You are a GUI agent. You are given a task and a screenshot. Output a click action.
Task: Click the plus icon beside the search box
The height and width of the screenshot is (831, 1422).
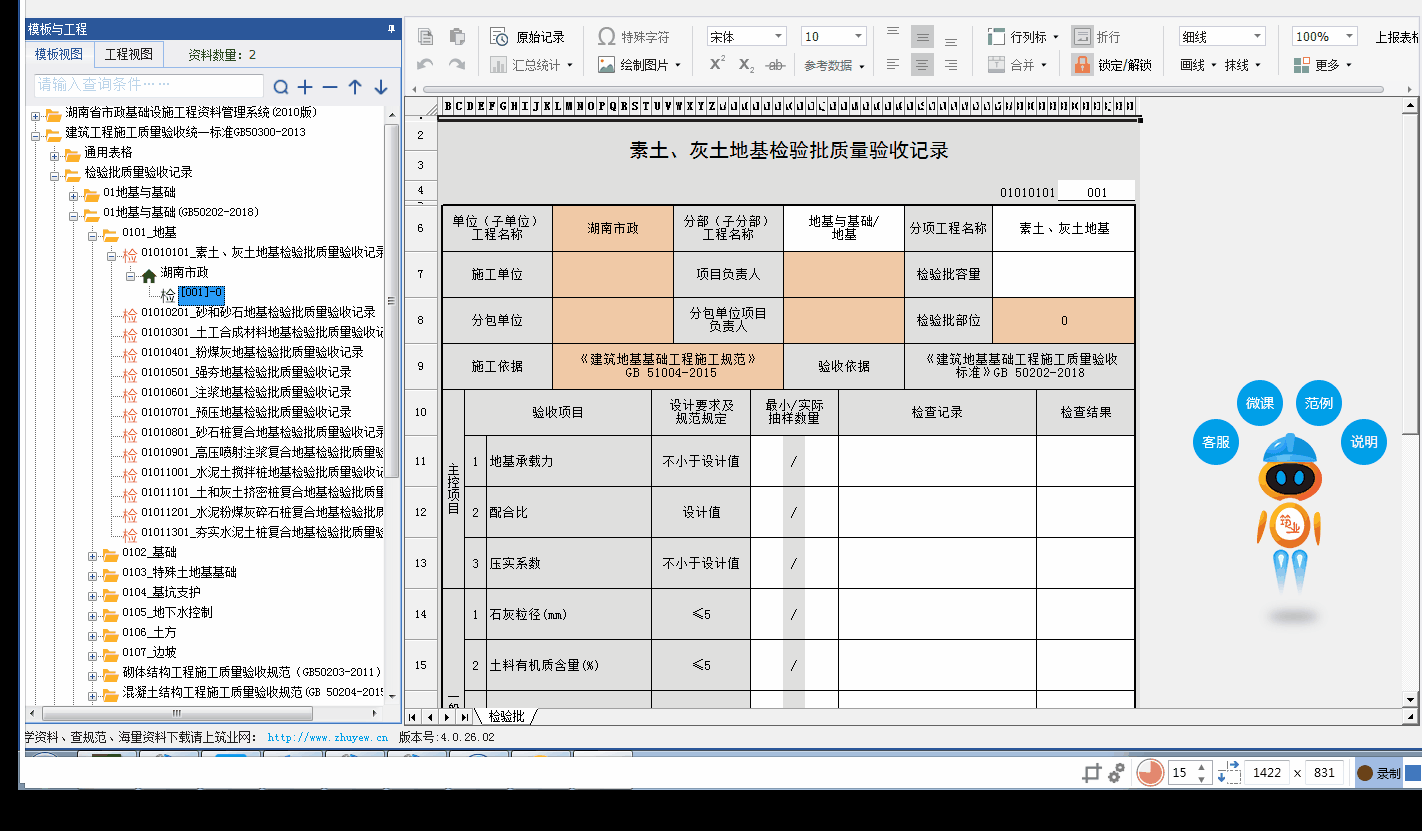point(305,87)
